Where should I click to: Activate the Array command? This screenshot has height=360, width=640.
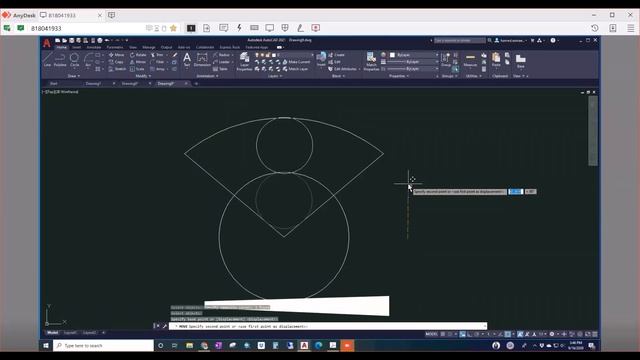point(157,69)
